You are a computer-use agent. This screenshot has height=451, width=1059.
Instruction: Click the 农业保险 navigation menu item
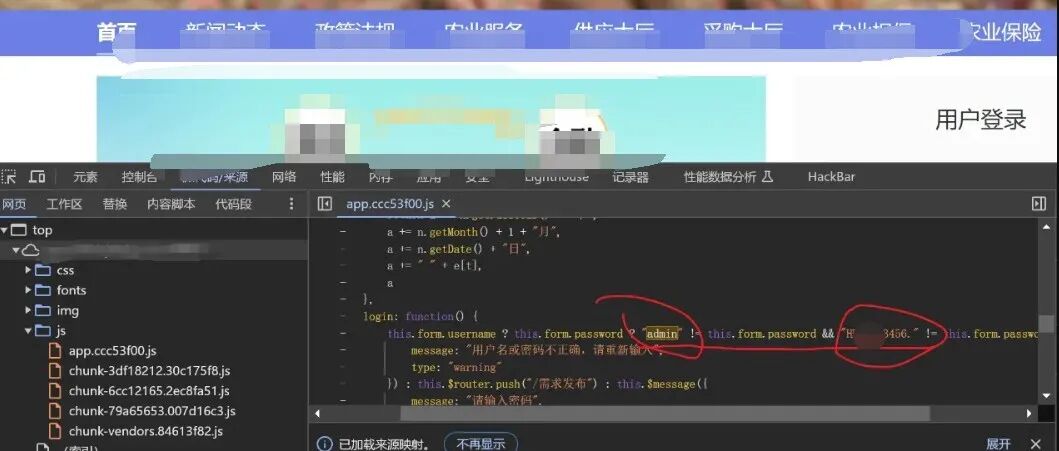1004,31
